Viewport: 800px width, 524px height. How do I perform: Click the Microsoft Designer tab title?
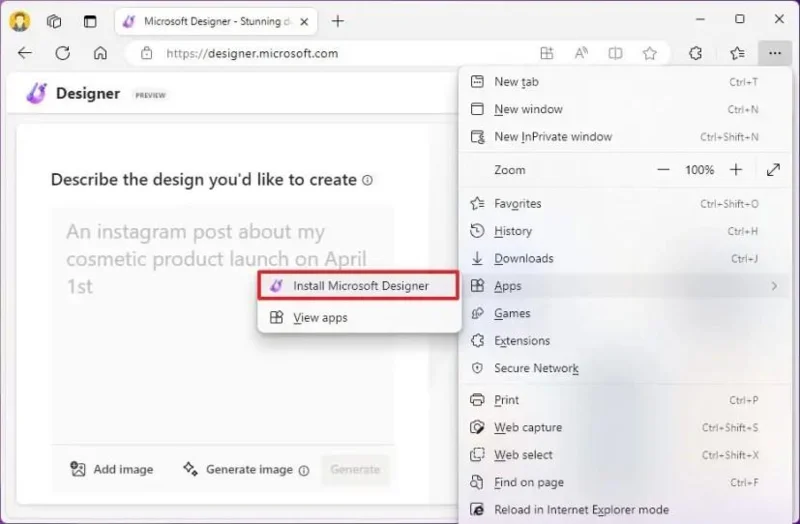pyautogui.click(x=217, y=21)
